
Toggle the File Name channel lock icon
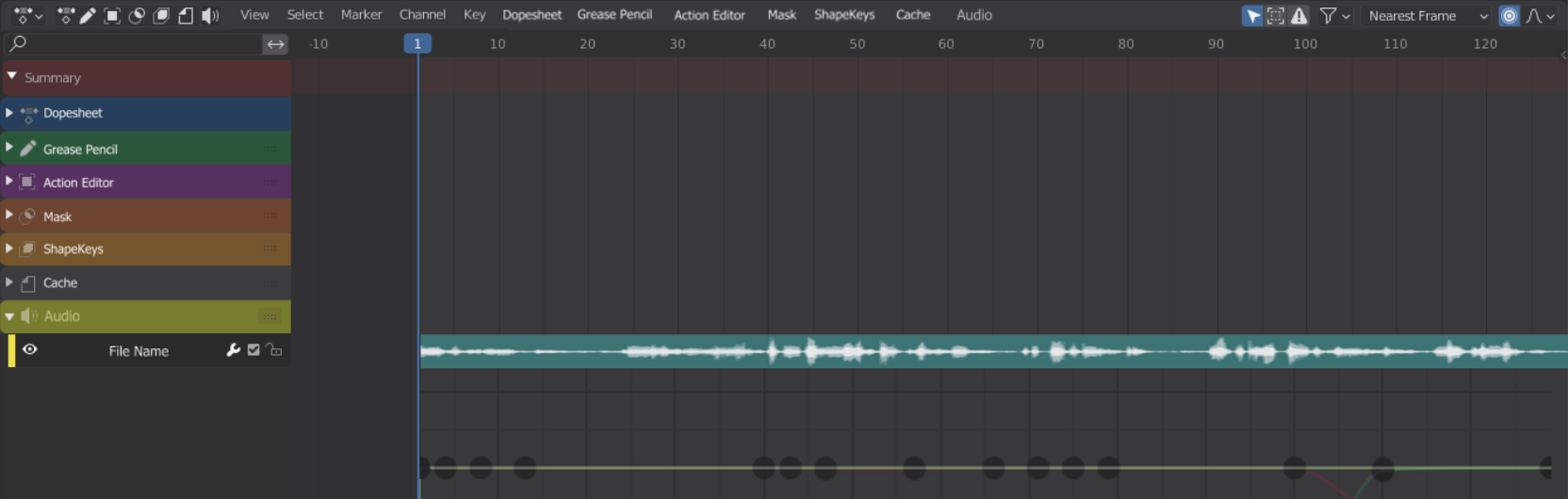(273, 350)
